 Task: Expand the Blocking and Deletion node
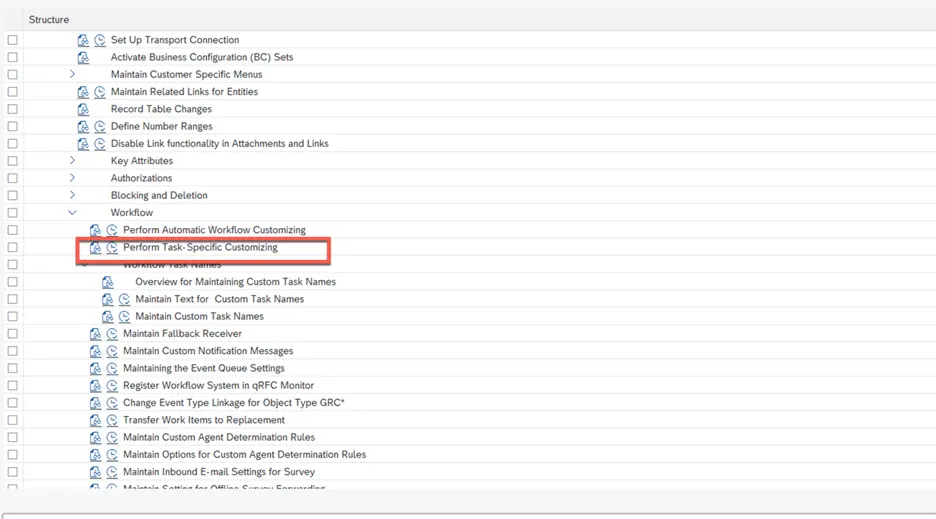coord(72,195)
